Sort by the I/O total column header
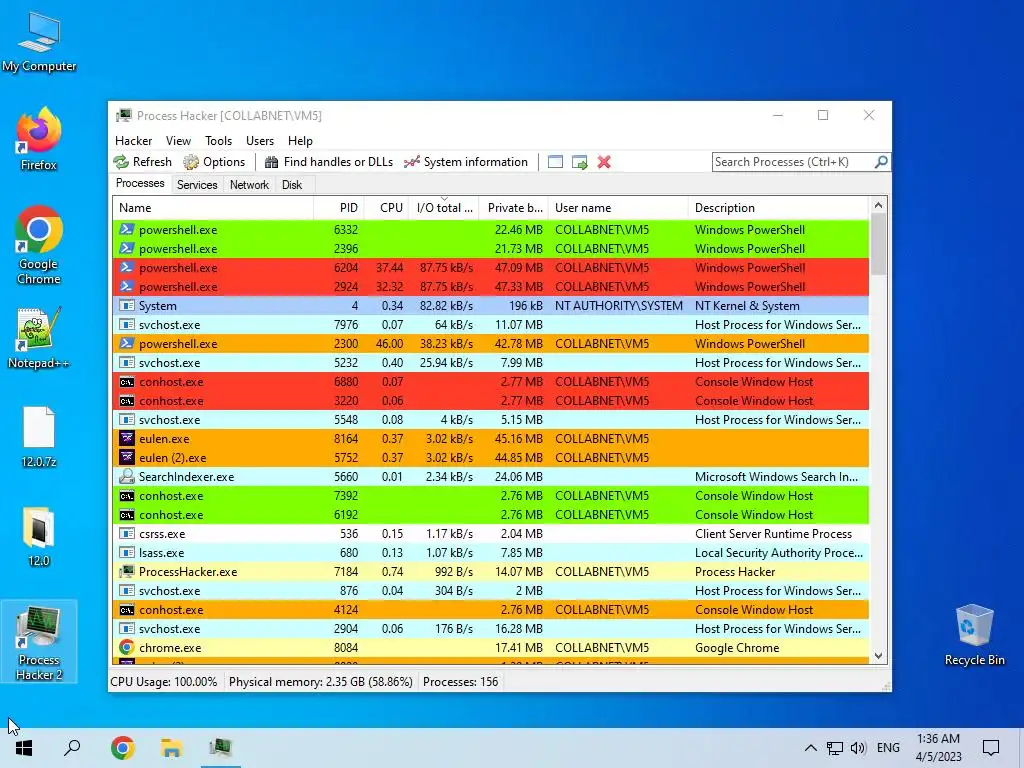The image size is (1024, 768). pos(444,208)
